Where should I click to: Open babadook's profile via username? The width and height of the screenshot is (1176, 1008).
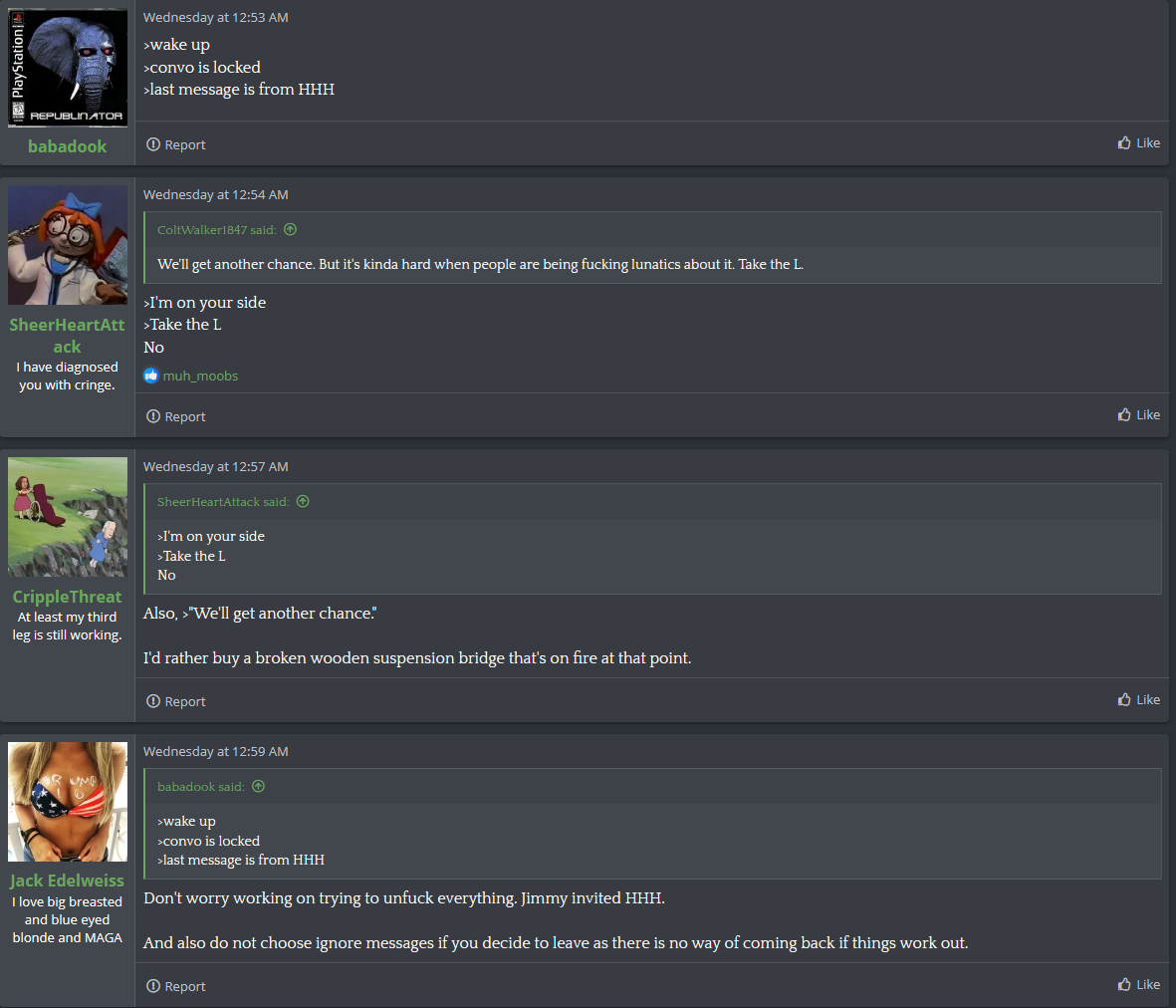(68, 146)
